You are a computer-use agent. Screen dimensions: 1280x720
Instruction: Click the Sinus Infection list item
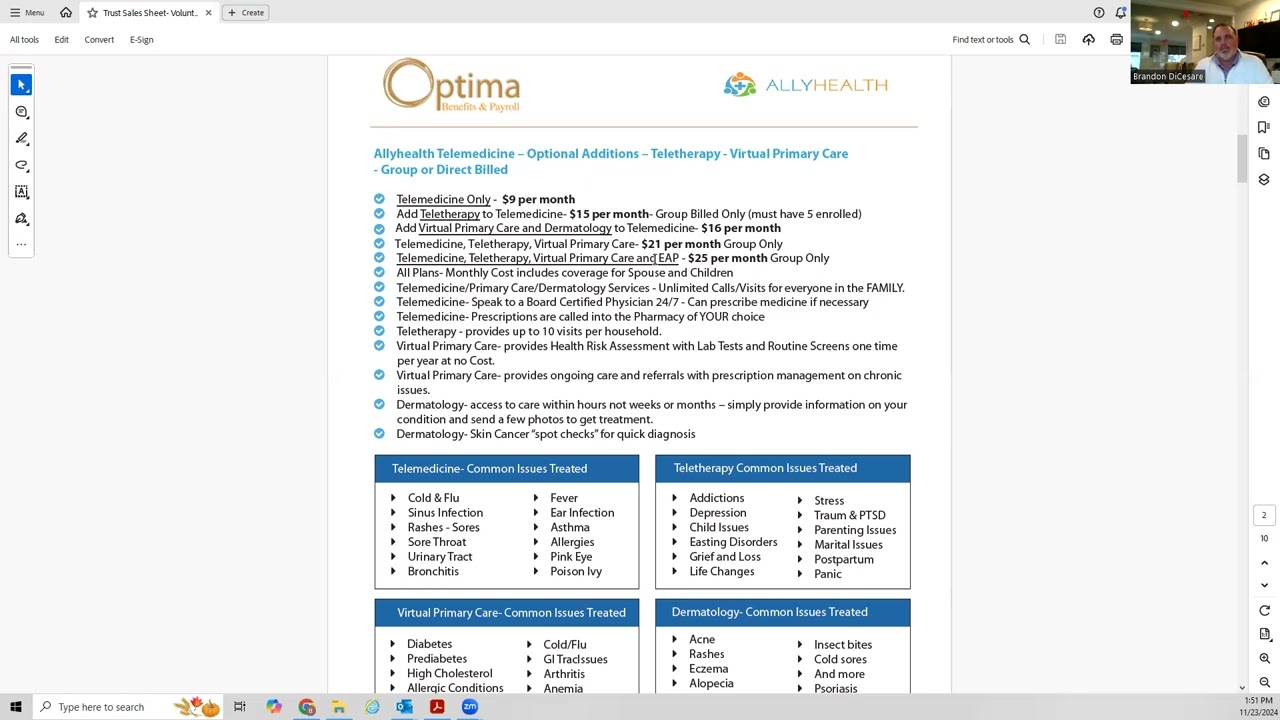point(445,513)
